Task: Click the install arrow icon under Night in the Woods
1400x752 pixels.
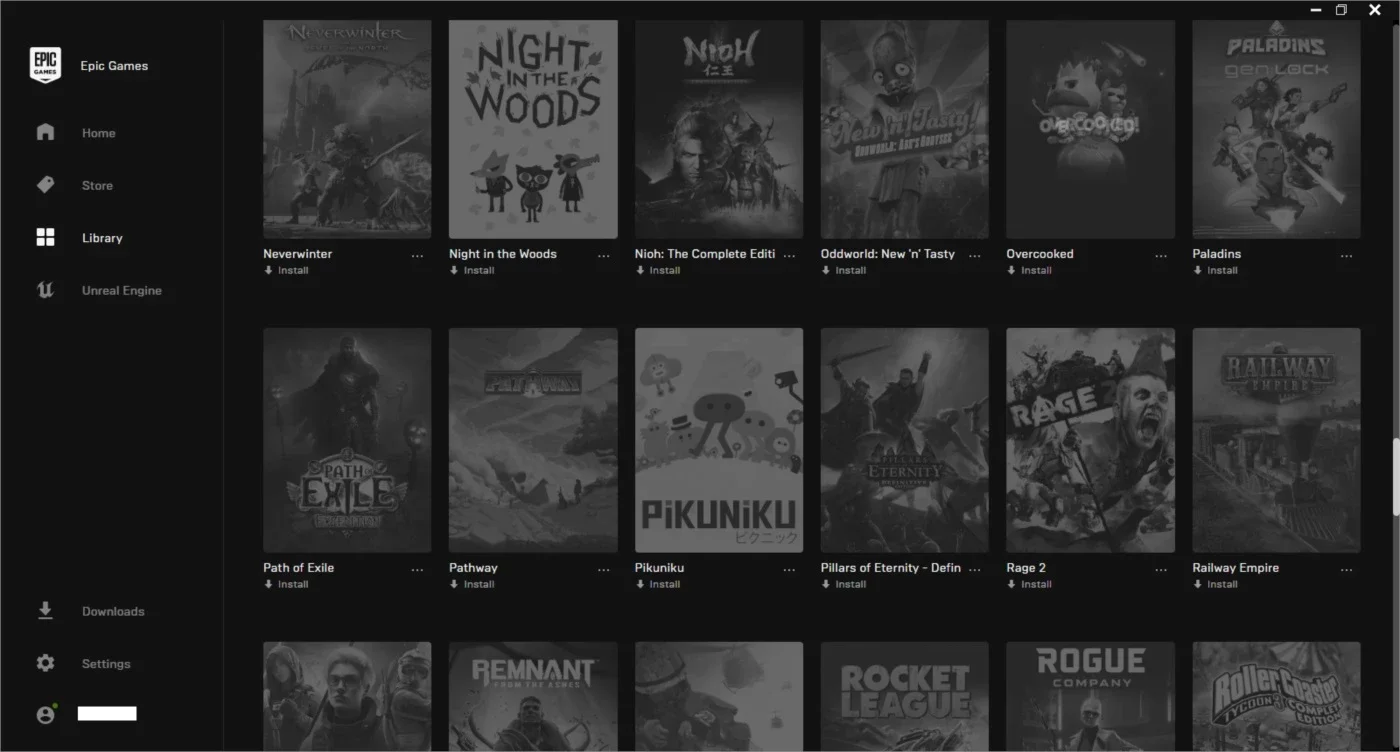Action: (x=454, y=270)
